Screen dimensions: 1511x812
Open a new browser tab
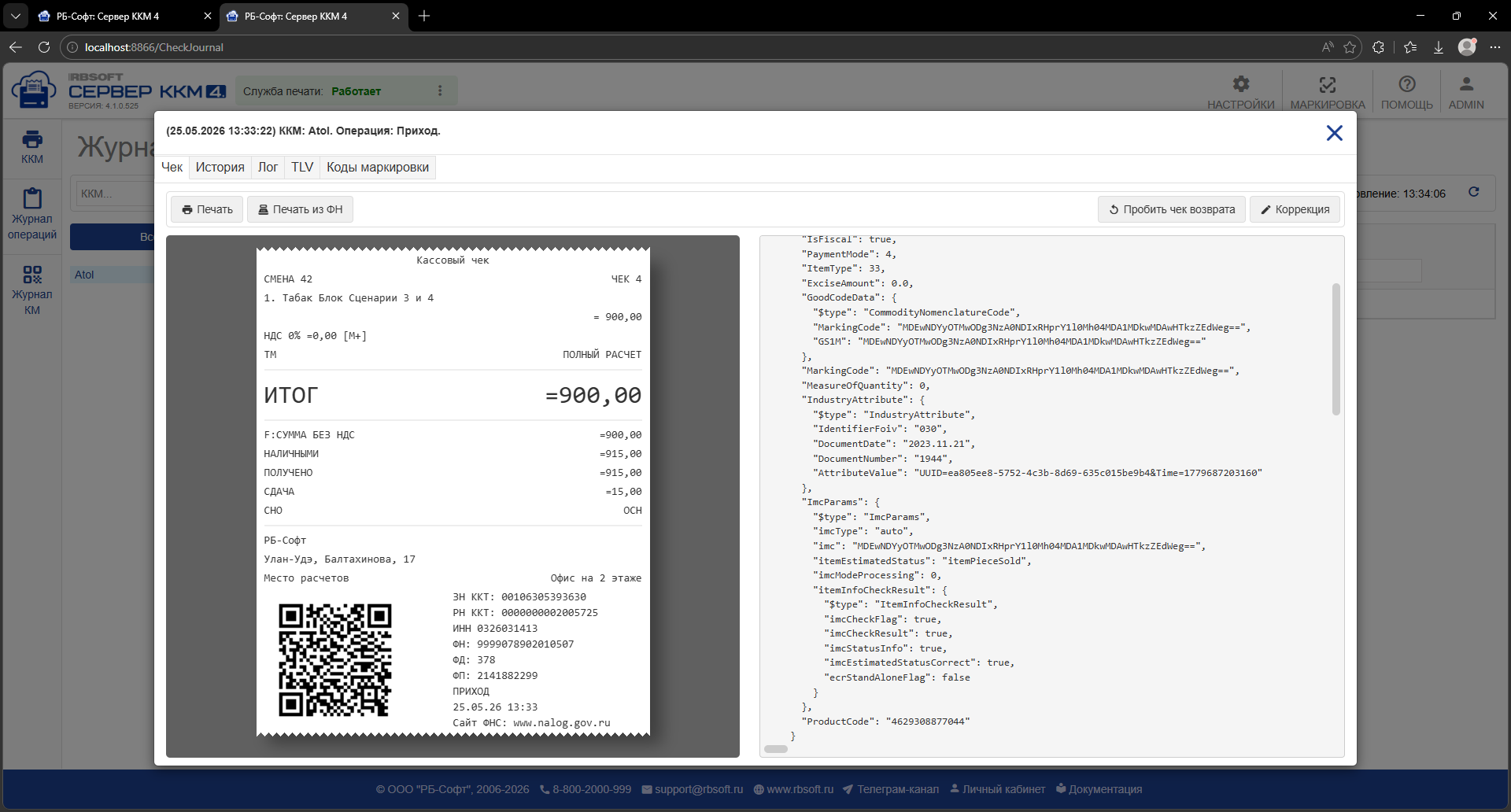(x=424, y=16)
